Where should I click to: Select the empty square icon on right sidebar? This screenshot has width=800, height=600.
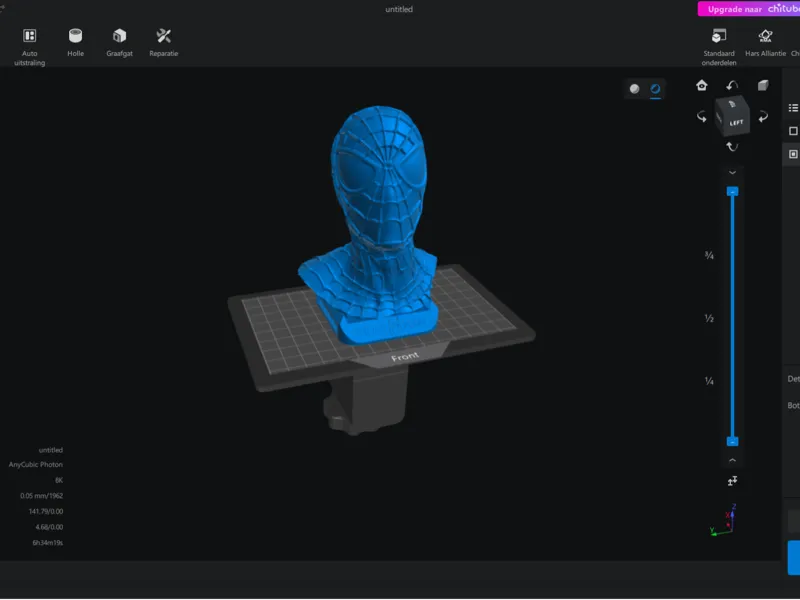[x=793, y=131]
